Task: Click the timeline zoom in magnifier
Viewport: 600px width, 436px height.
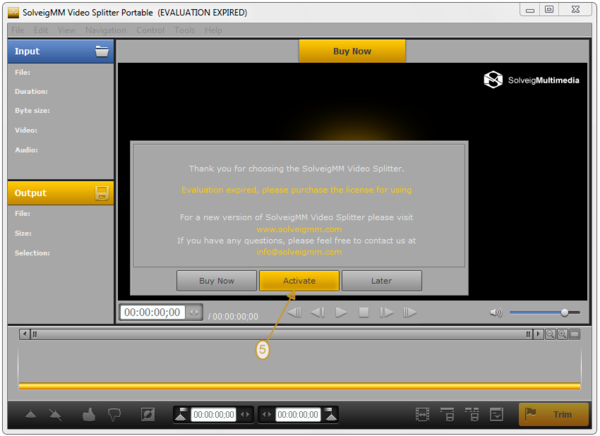Action: pos(562,334)
